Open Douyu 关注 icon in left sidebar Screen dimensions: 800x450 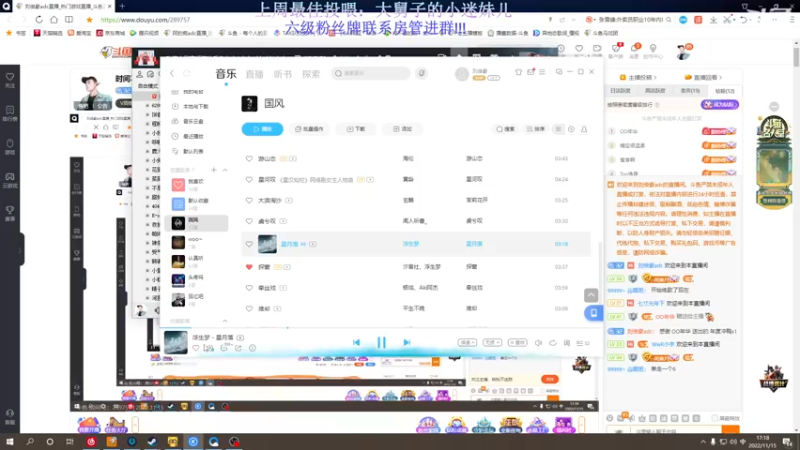tap(10, 80)
